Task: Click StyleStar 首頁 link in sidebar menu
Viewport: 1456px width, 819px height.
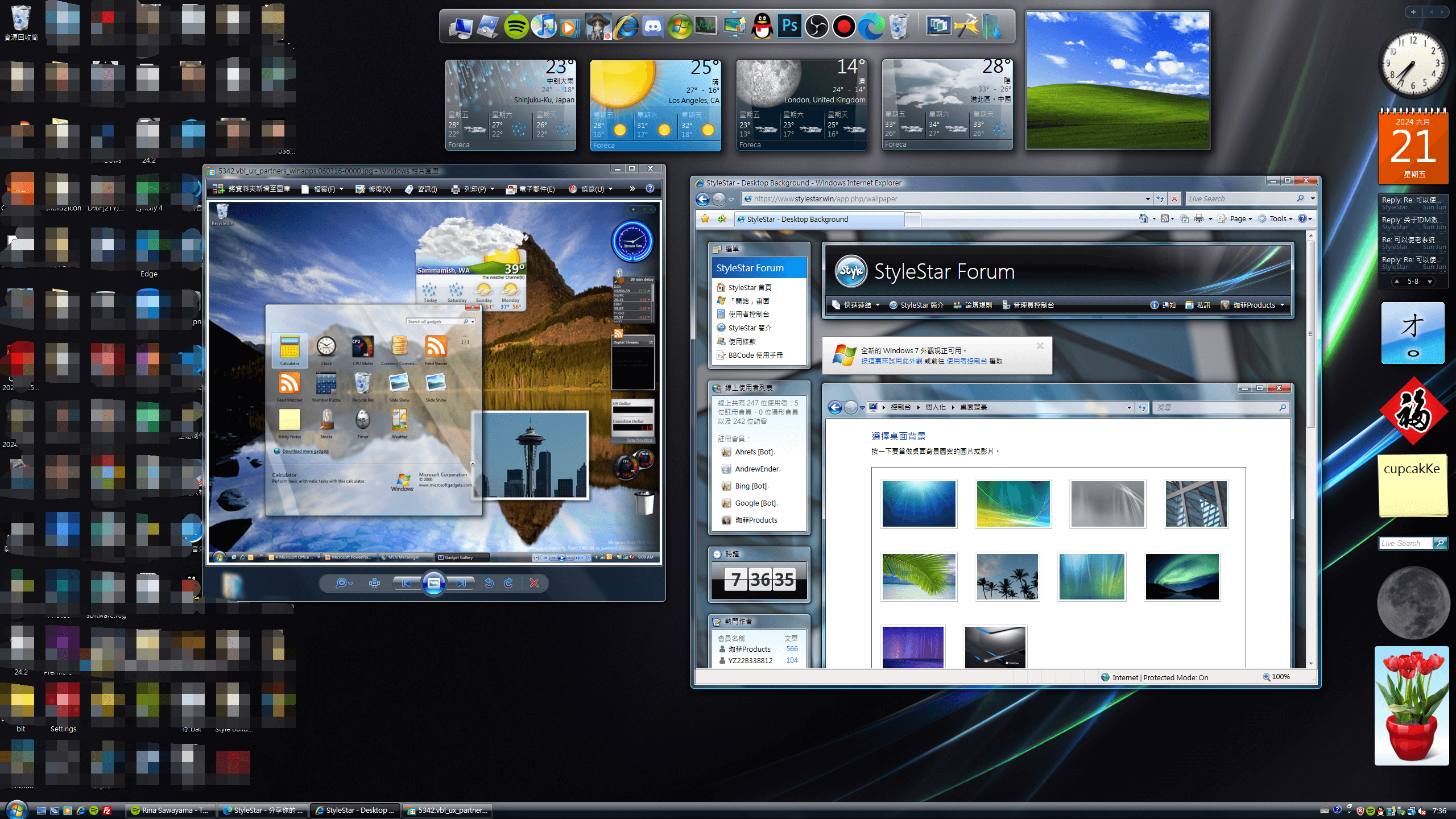Action: (750, 287)
